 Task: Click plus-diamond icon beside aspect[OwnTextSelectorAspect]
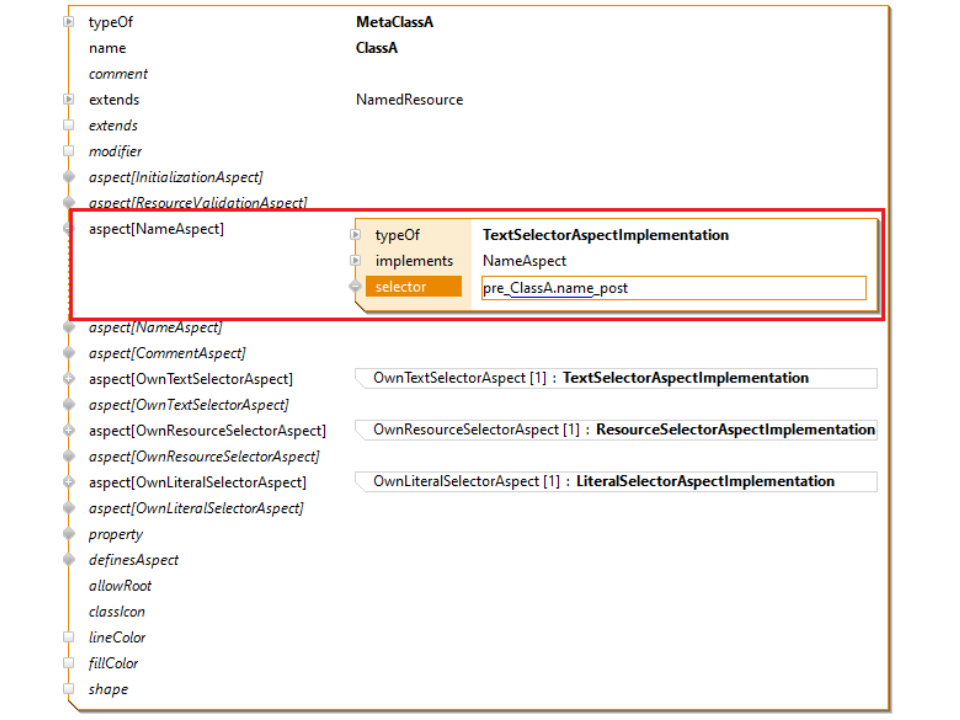point(69,379)
